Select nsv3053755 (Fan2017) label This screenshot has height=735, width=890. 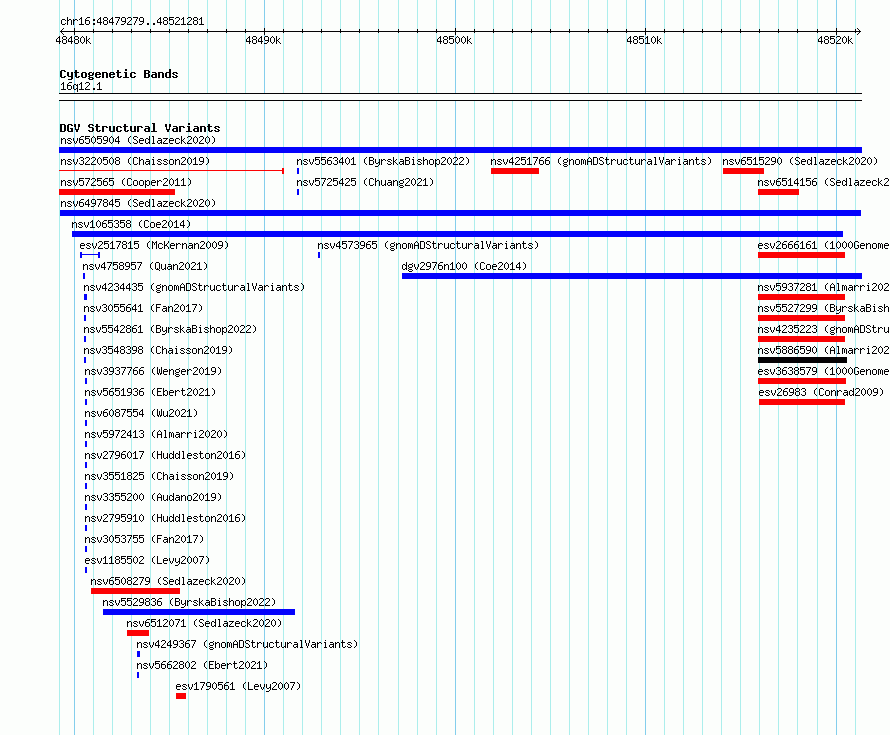144,539
